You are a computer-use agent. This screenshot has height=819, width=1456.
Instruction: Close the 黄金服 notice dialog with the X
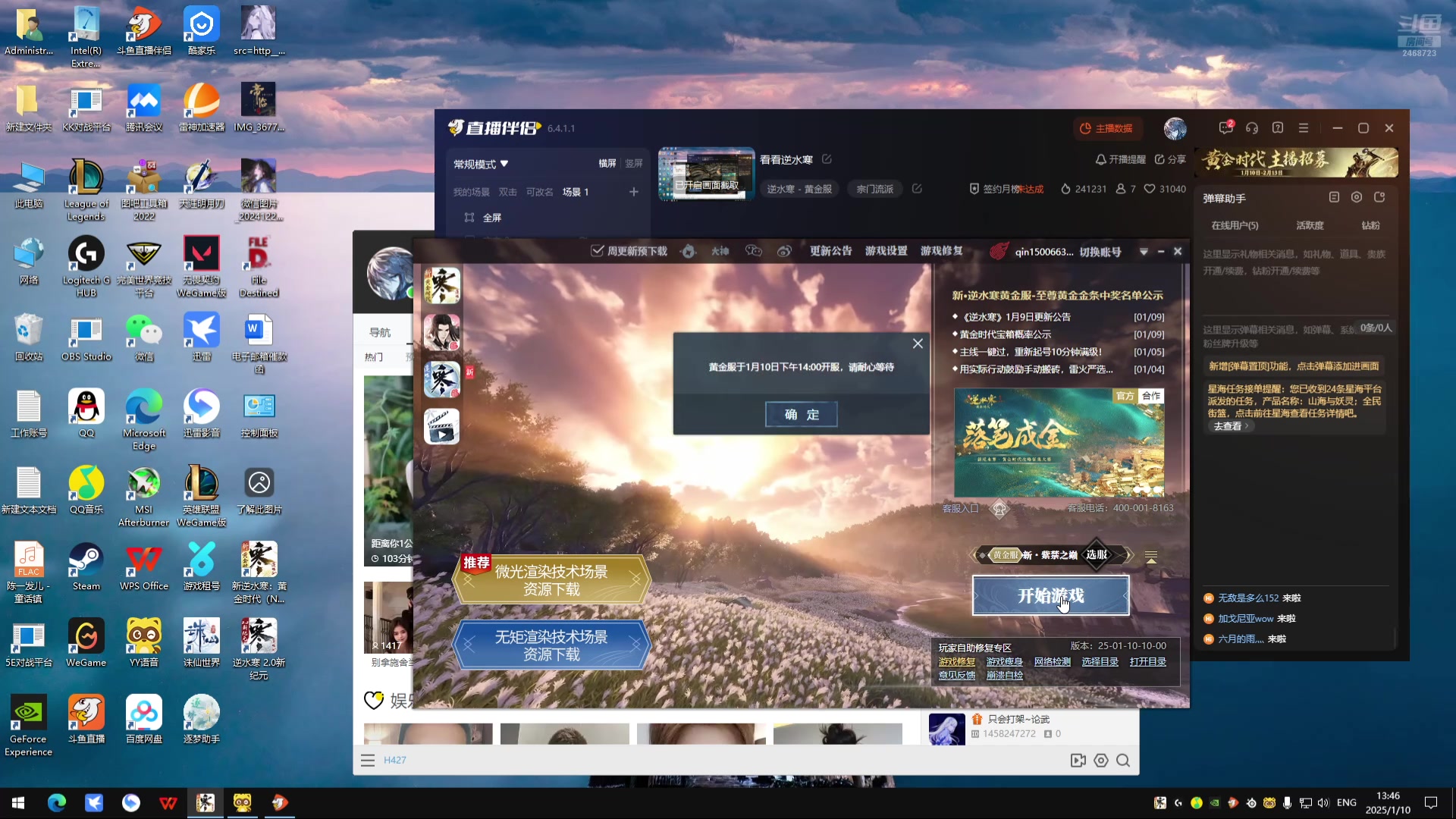click(x=918, y=344)
